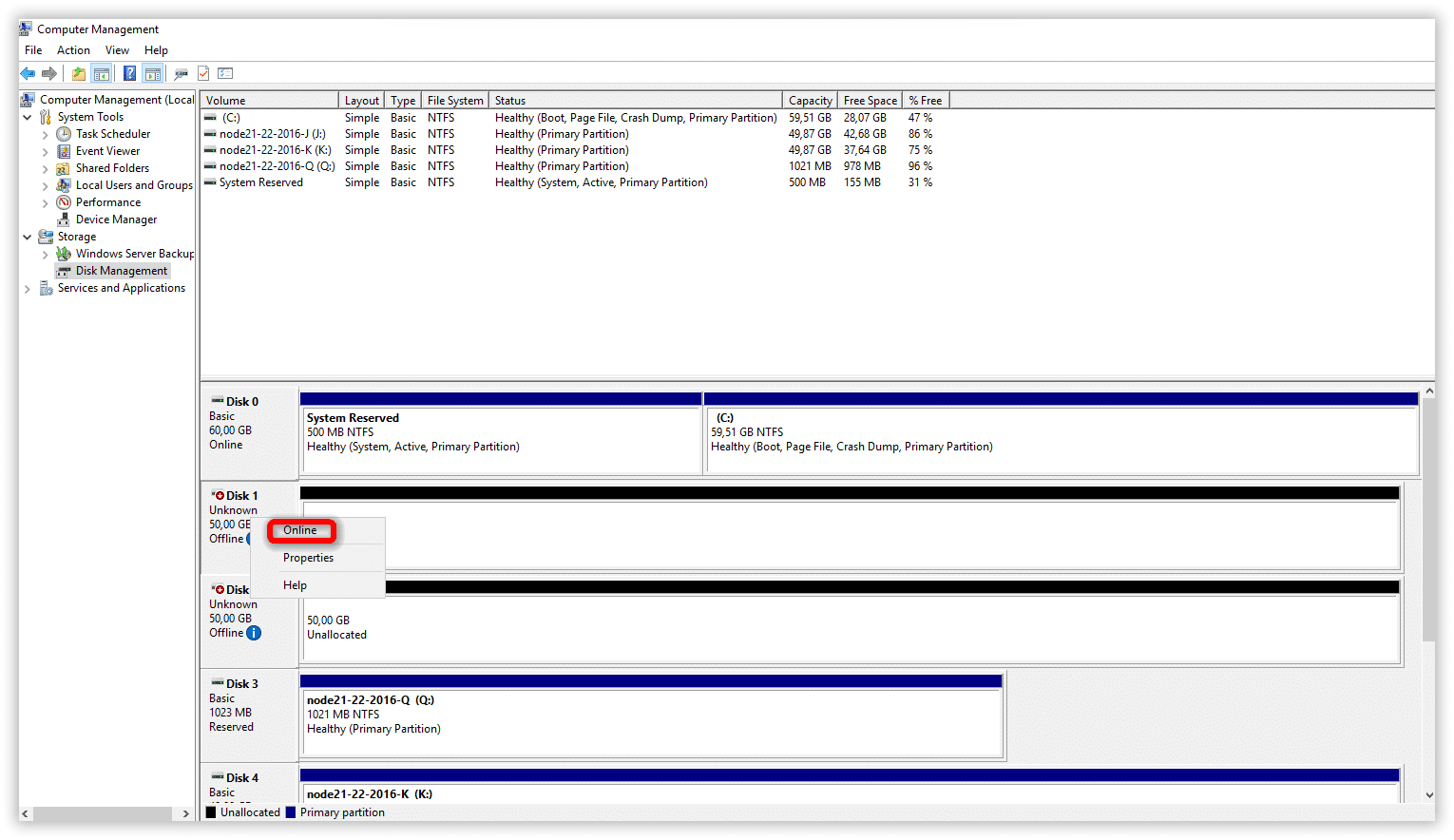Click the Up one level folder icon
The image size is (1454, 840).
tap(79, 74)
